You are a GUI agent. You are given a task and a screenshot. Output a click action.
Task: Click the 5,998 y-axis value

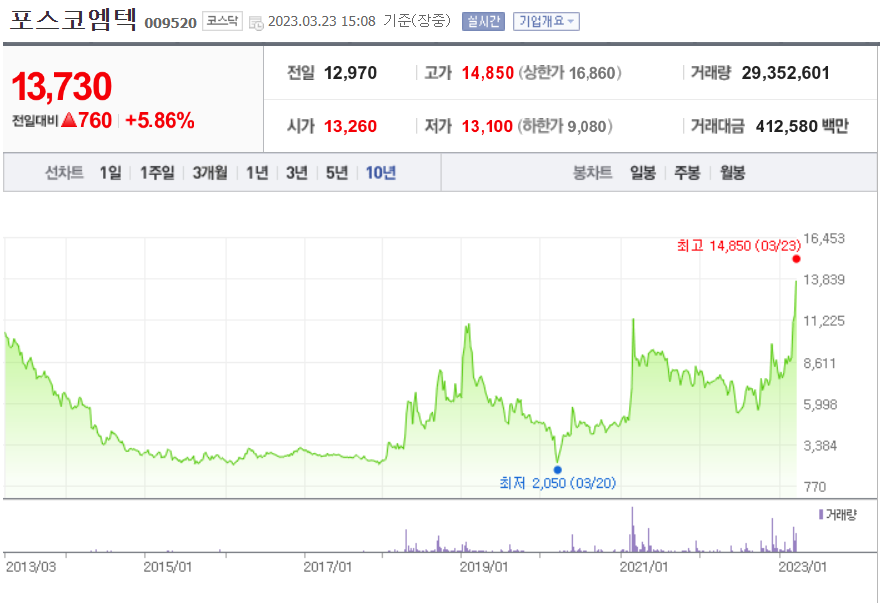820,405
